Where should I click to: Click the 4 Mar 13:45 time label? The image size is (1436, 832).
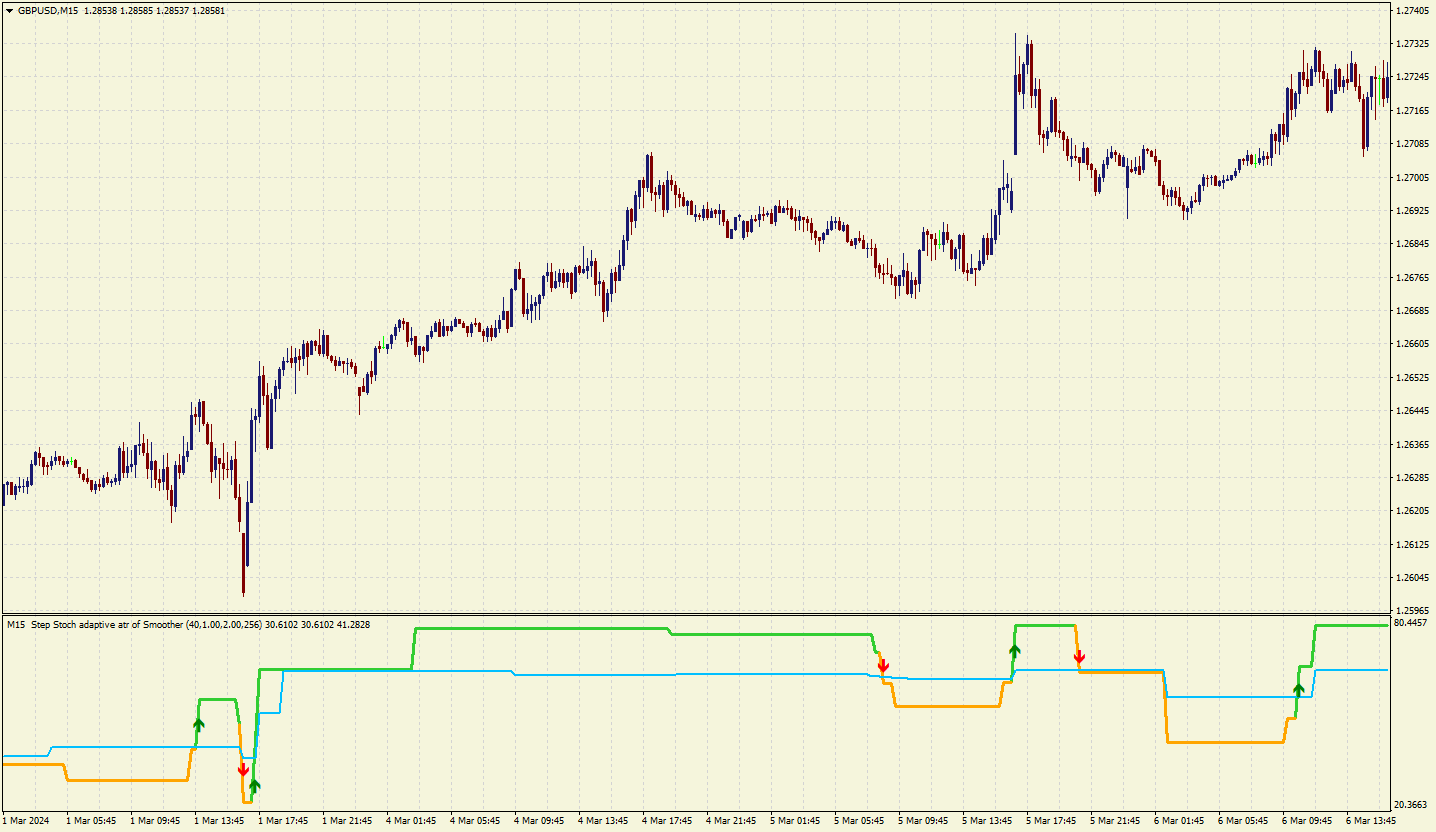(602, 821)
